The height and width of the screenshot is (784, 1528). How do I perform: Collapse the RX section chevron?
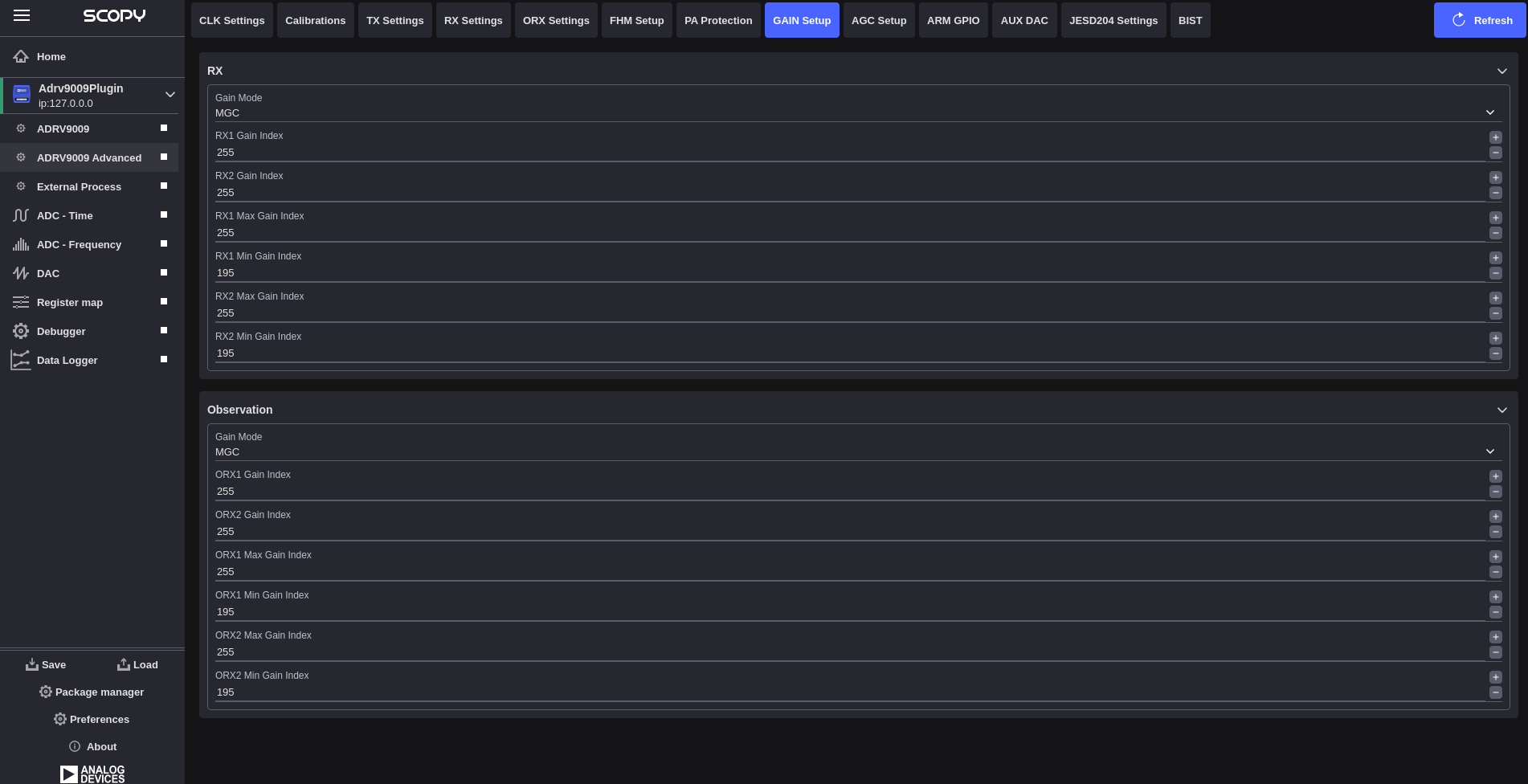1501,71
